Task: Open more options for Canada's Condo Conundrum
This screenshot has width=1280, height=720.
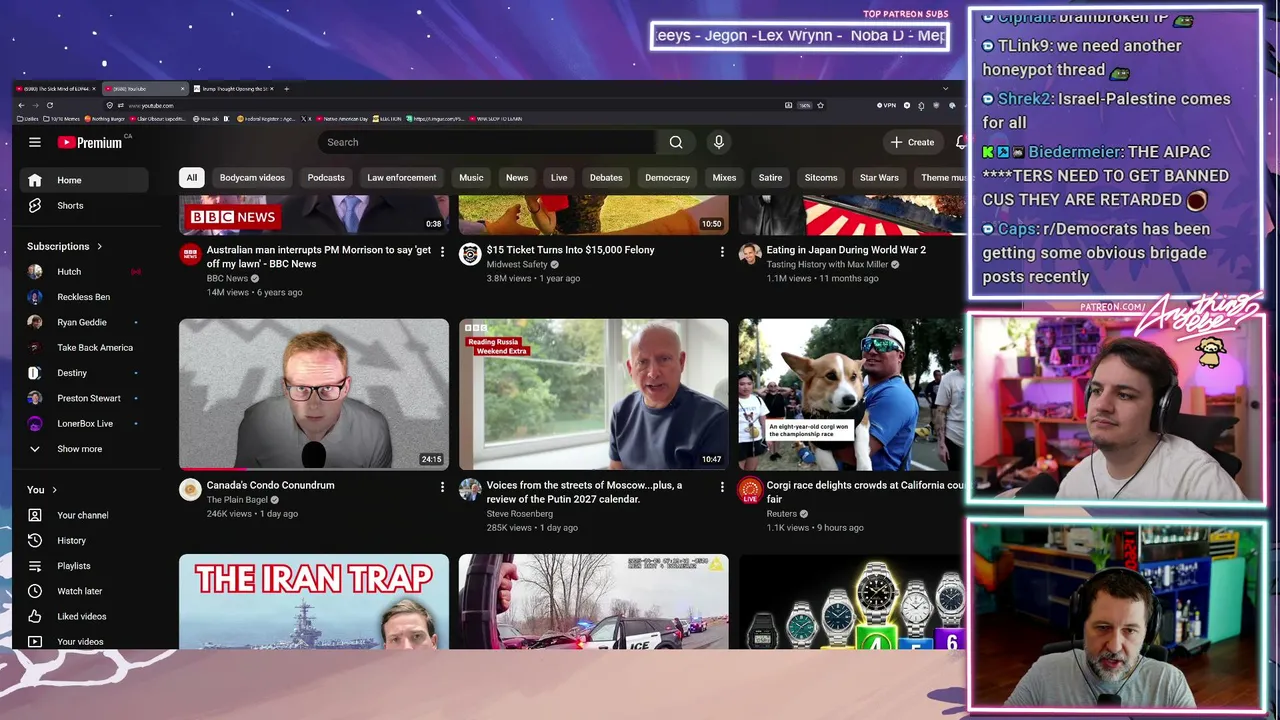Action: [x=442, y=487]
